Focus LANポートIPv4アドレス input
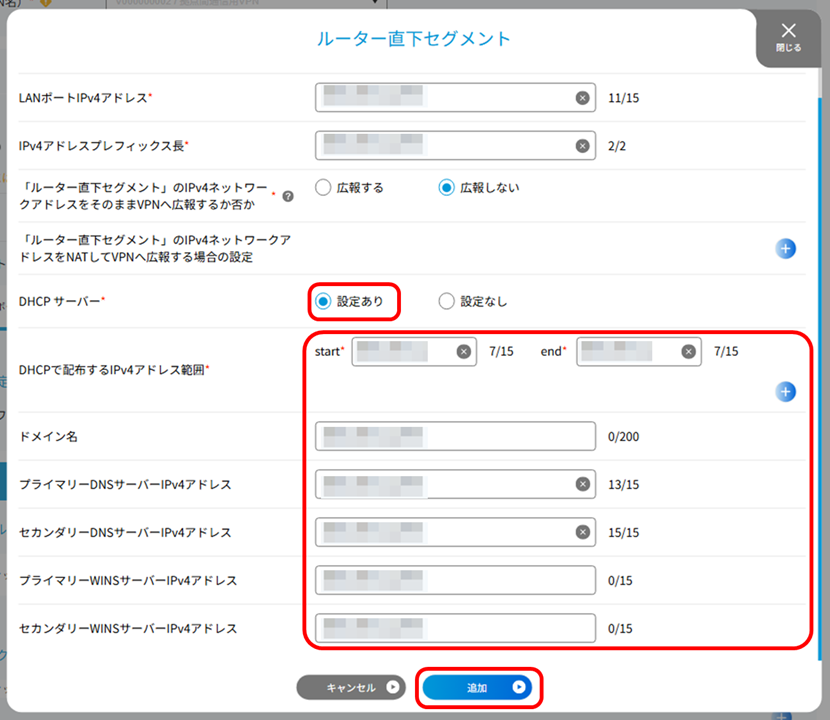 455,97
